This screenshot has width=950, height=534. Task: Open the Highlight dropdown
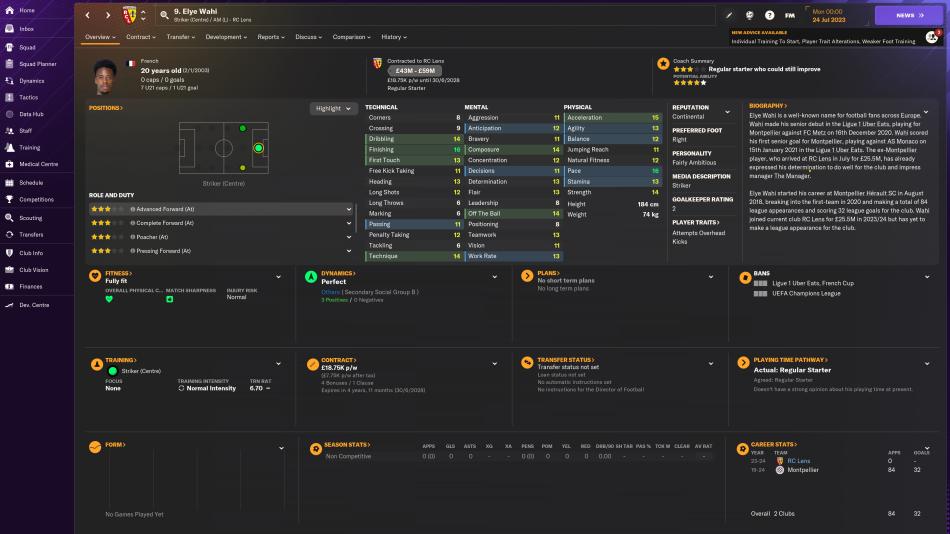(333, 108)
